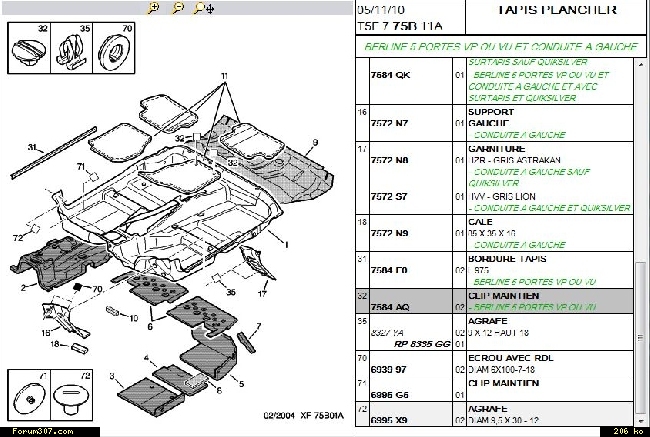
Task: Select part number 7572 N9
Action: click(389, 233)
